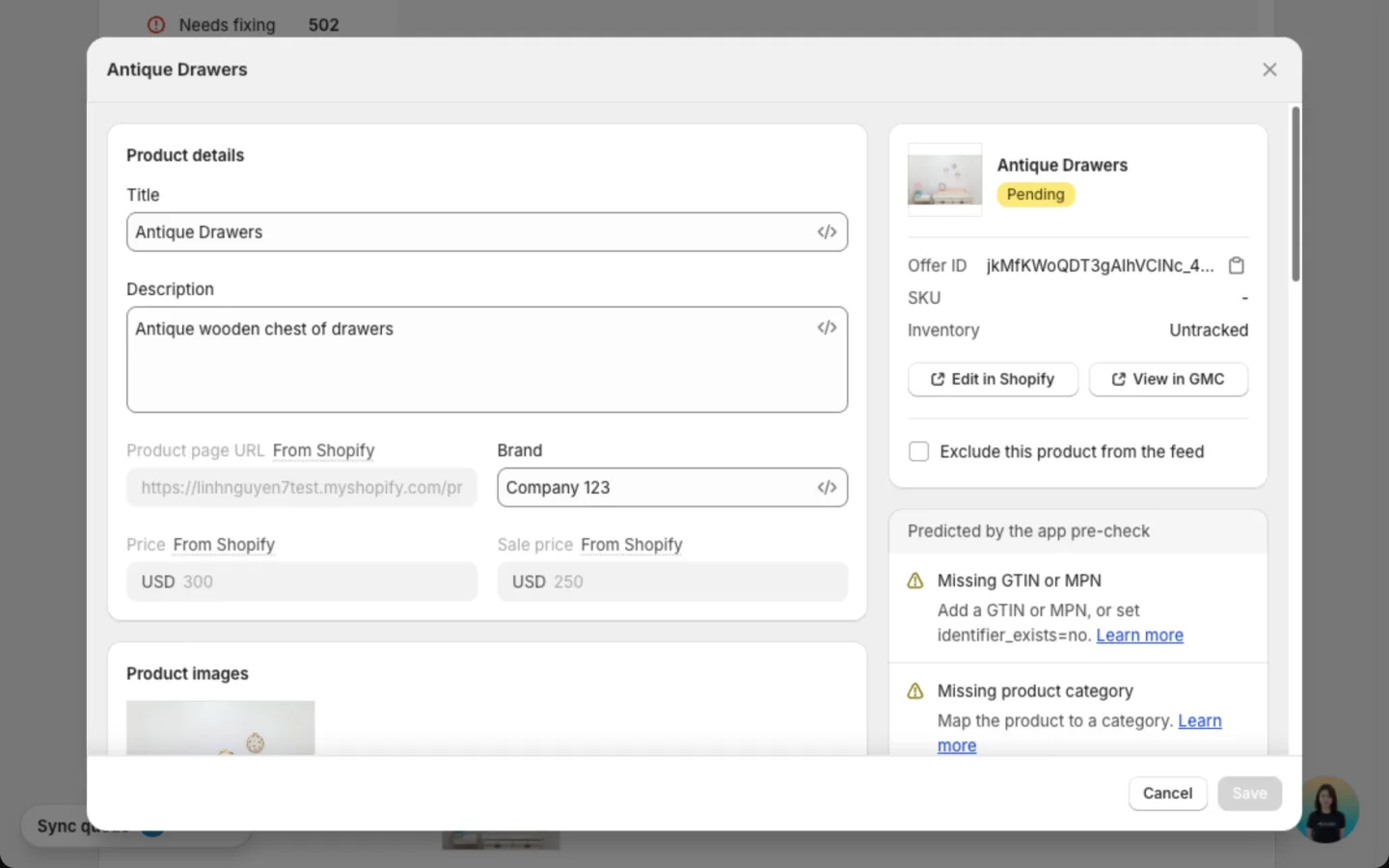This screenshot has width=1389, height=868.
Task: Click the Needs fixing label behind dialog
Action: (x=227, y=25)
